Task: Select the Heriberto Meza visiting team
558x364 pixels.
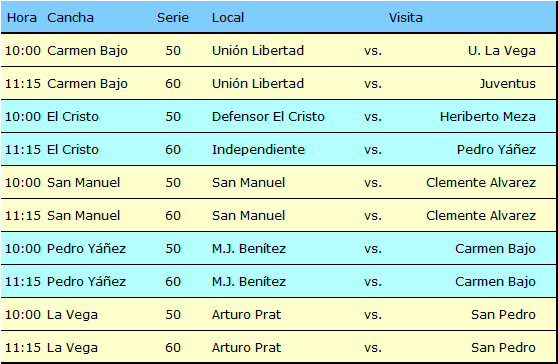Action: coord(488,117)
